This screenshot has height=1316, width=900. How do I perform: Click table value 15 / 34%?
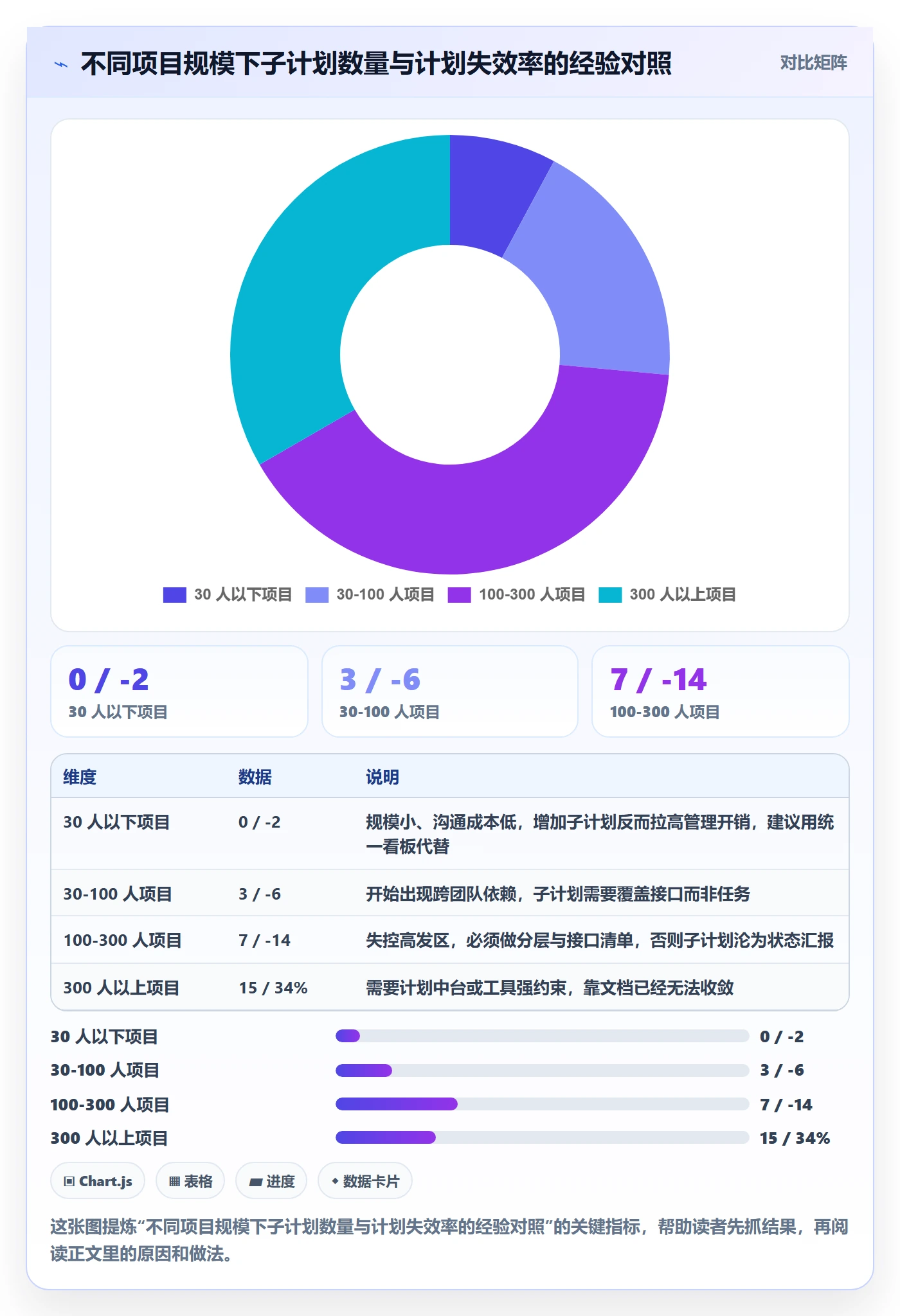tap(273, 988)
